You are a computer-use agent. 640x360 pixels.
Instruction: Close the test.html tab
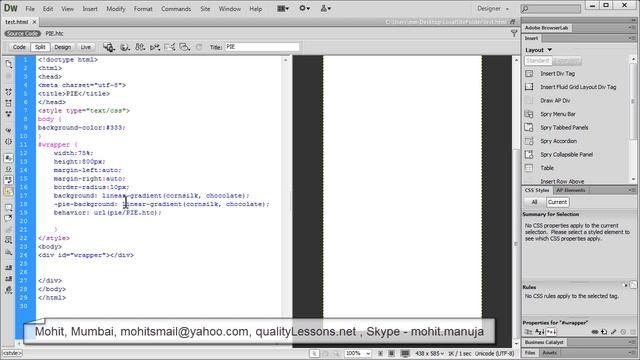point(34,22)
